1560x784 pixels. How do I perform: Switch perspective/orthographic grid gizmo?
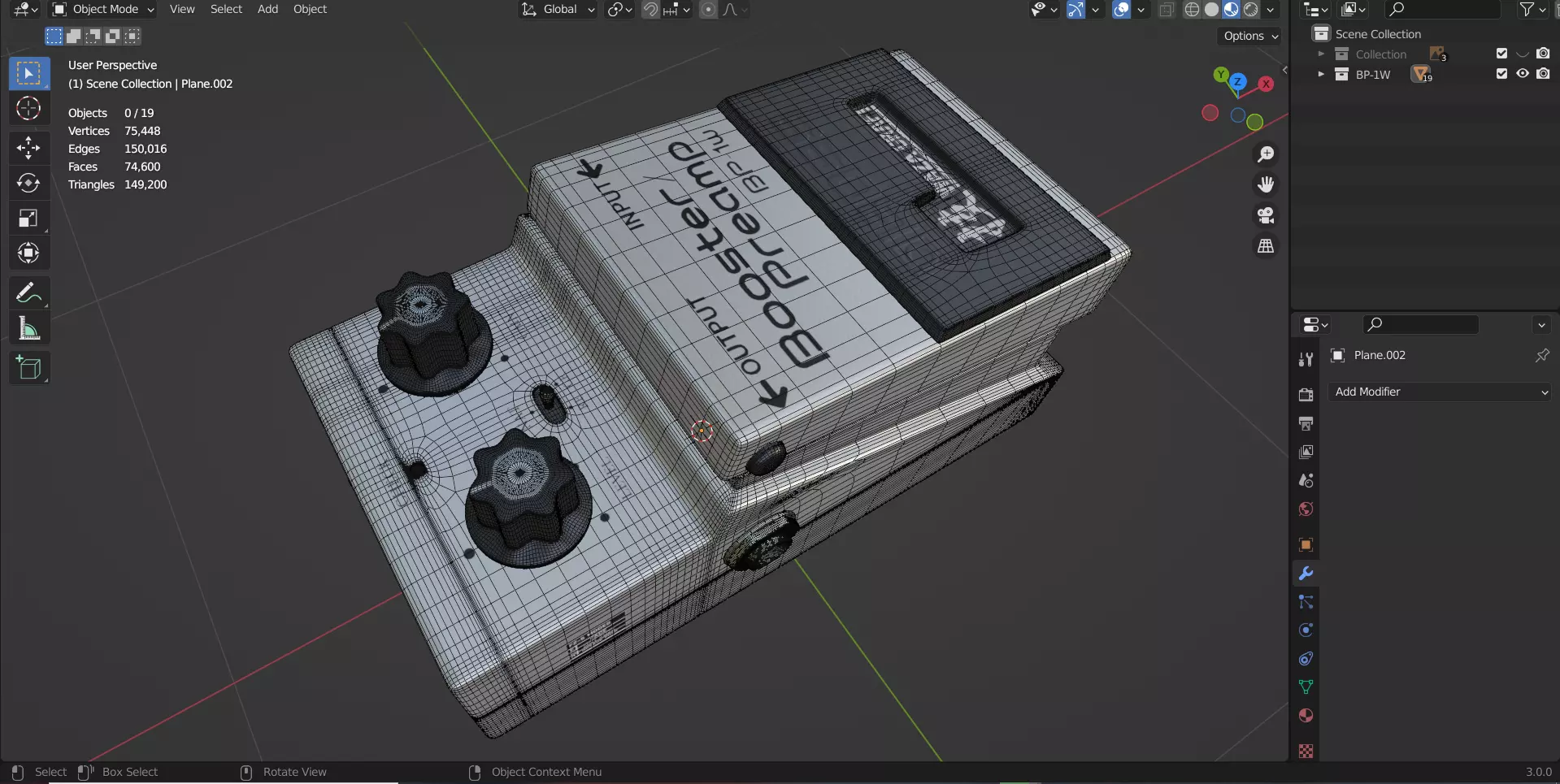(1266, 246)
